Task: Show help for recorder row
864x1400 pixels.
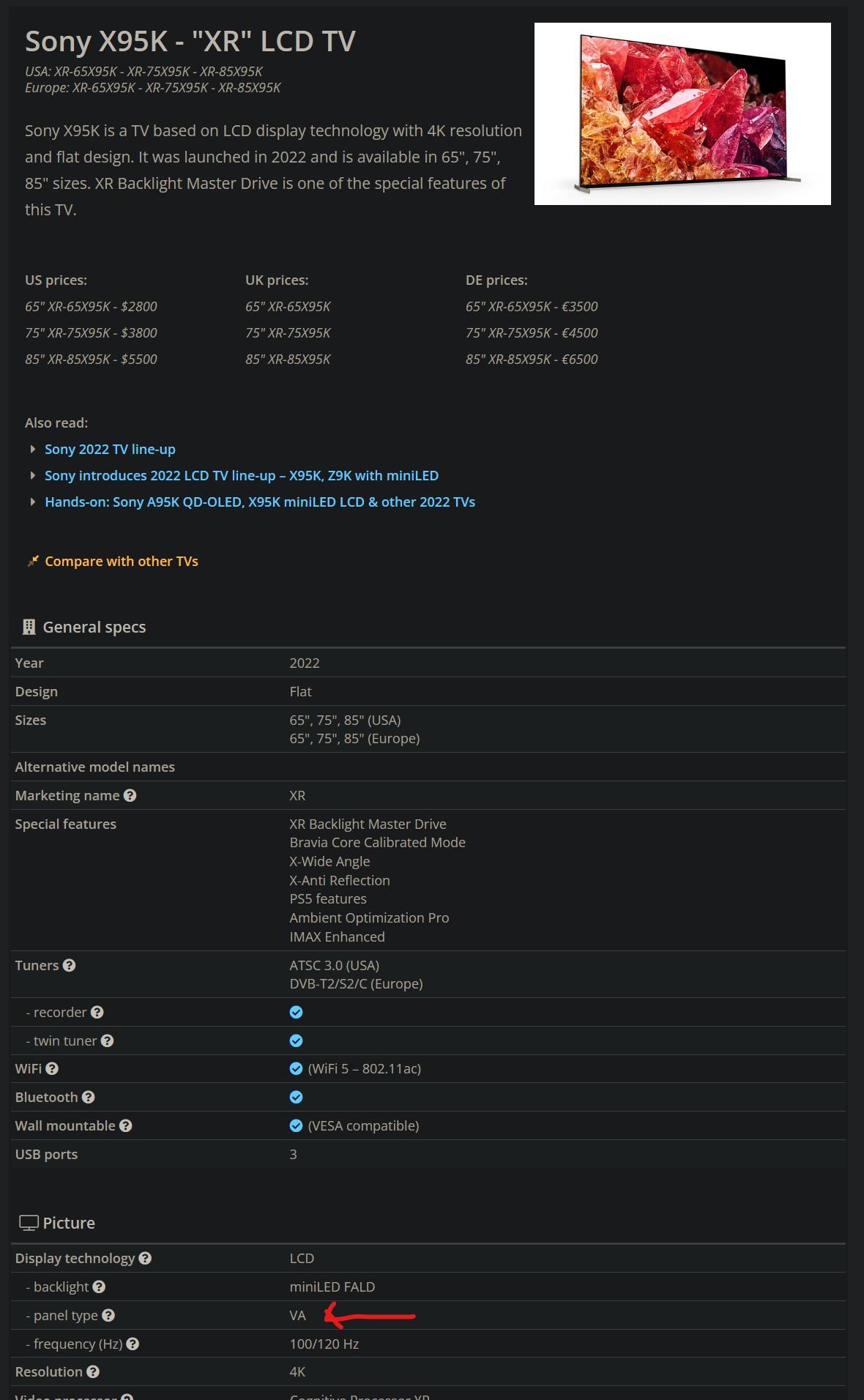Action: tap(97, 1012)
